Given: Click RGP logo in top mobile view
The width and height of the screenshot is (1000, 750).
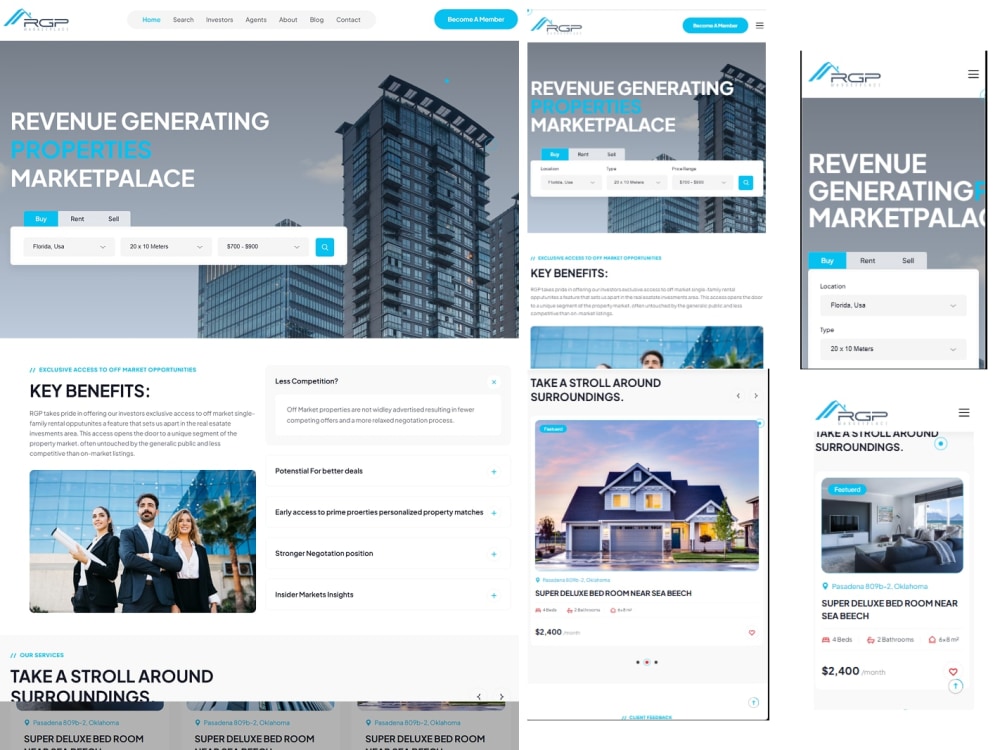Looking at the screenshot, I should pyautogui.click(x=844, y=75).
